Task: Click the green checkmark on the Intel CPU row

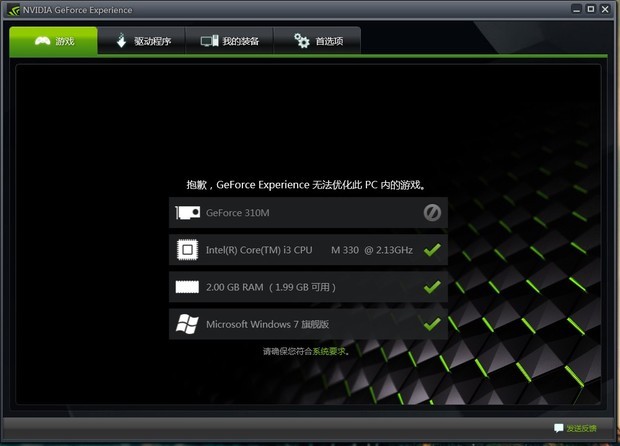Action: point(432,250)
